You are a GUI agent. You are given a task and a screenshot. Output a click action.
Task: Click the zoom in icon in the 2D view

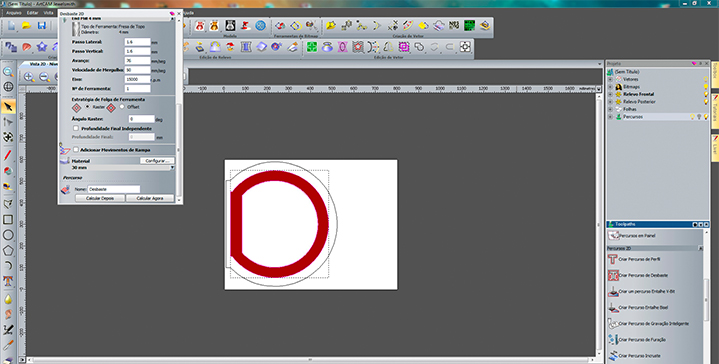point(29,77)
